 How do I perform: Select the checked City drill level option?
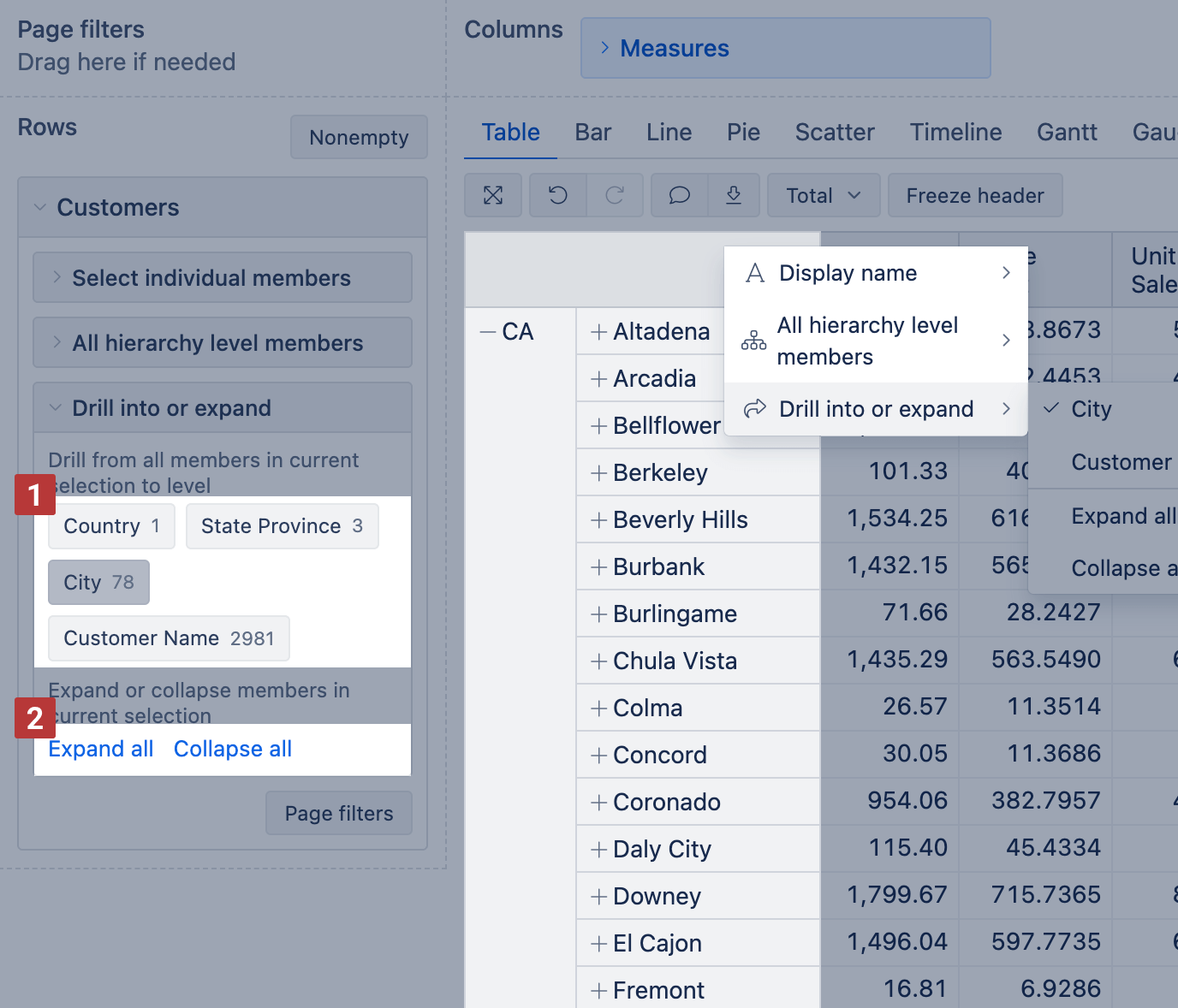[1091, 409]
